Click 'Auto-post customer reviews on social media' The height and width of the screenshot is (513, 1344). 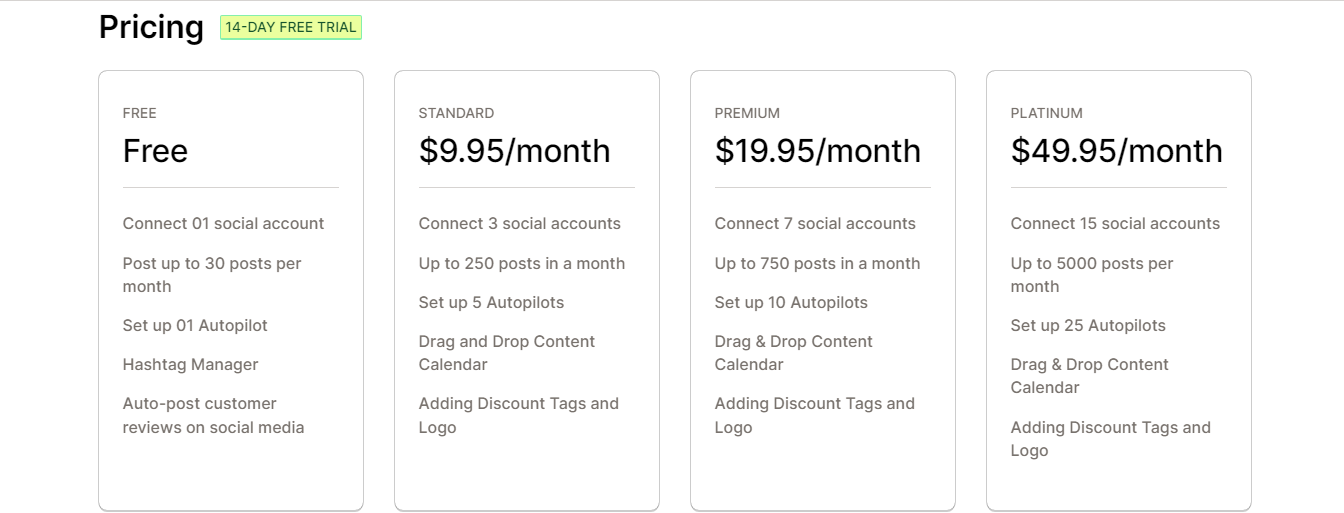[x=213, y=416]
